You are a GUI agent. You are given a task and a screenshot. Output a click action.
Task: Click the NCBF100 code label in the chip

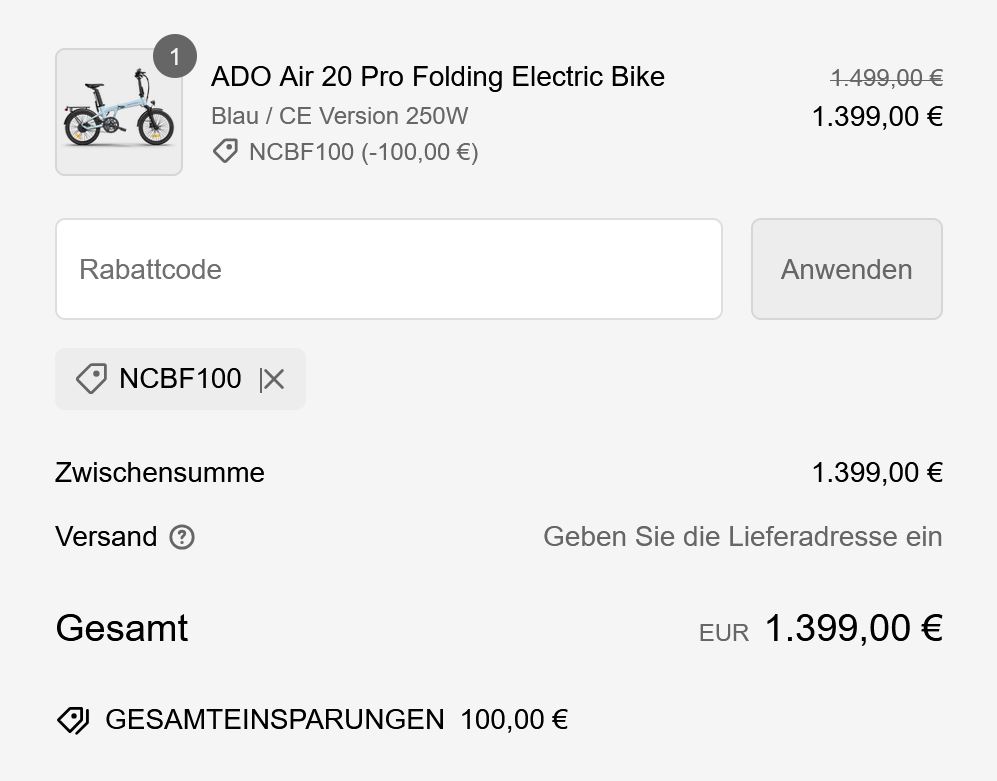click(180, 379)
